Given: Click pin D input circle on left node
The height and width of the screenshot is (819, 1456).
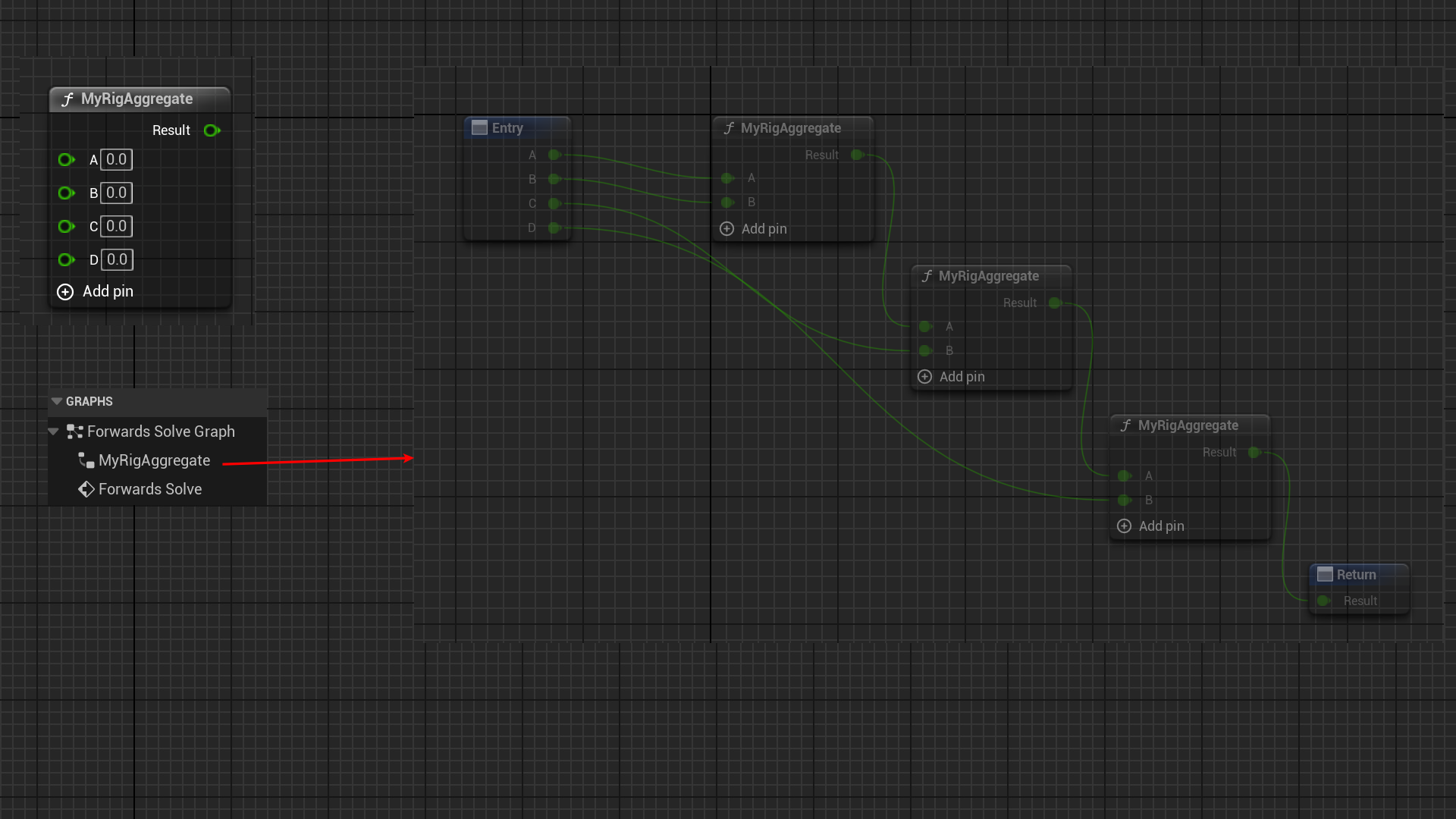Looking at the screenshot, I should 66,260.
